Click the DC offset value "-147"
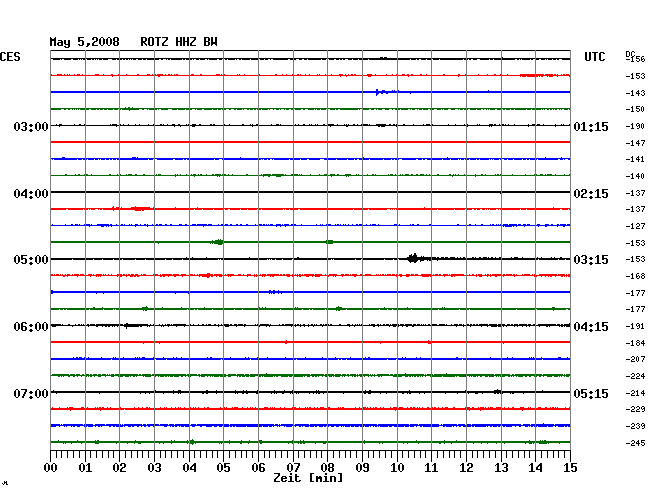The width and height of the screenshot is (650, 494). [x=635, y=143]
